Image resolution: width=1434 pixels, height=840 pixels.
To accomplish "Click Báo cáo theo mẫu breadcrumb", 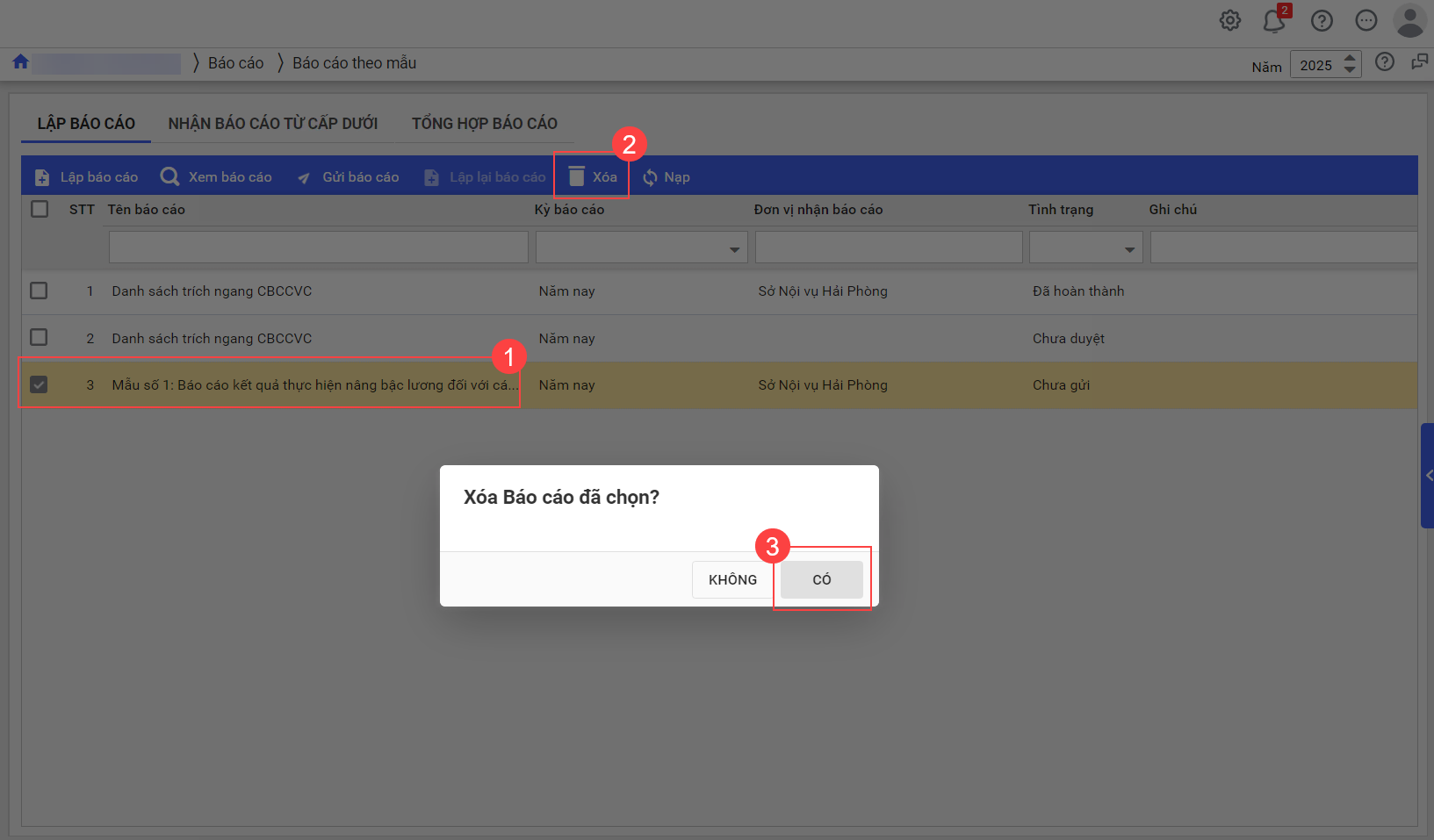I will click(355, 63).
